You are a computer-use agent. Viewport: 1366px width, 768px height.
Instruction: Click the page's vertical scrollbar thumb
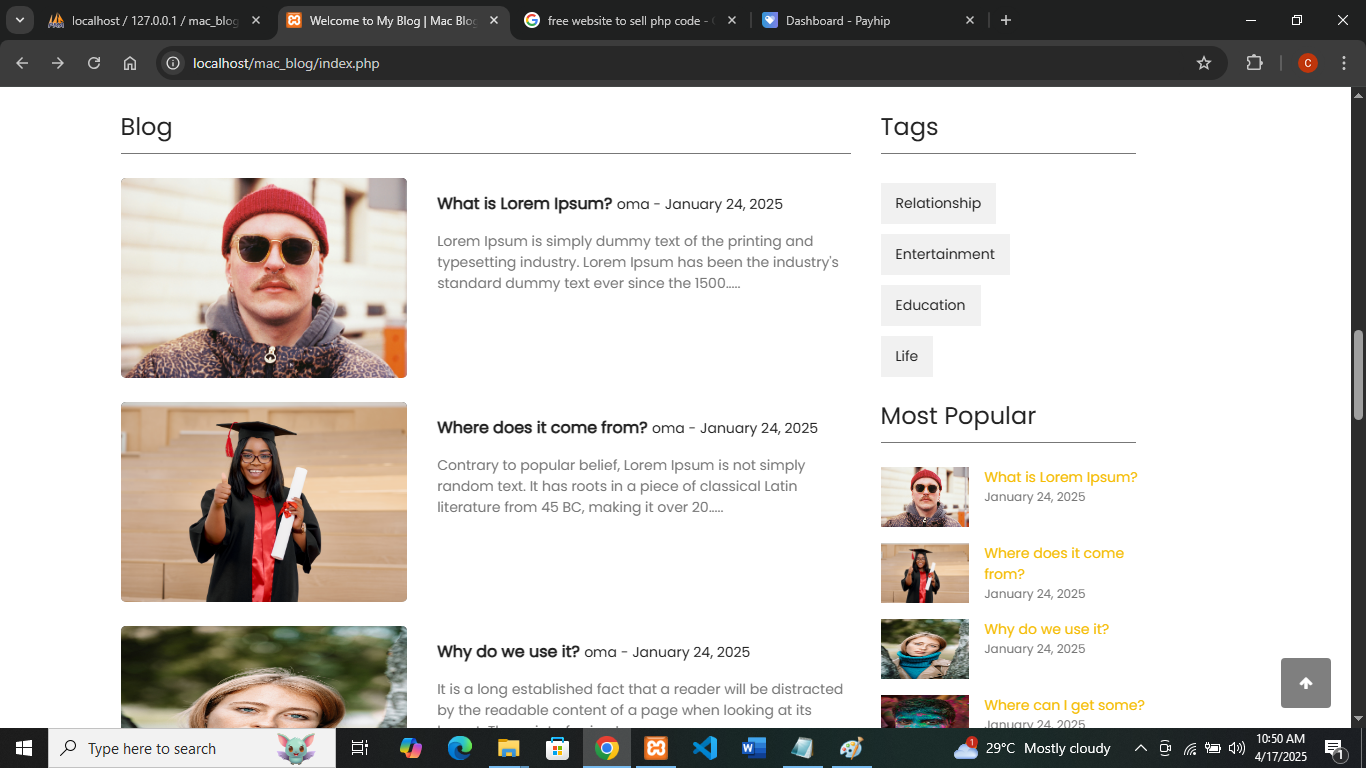point(1358,375)
